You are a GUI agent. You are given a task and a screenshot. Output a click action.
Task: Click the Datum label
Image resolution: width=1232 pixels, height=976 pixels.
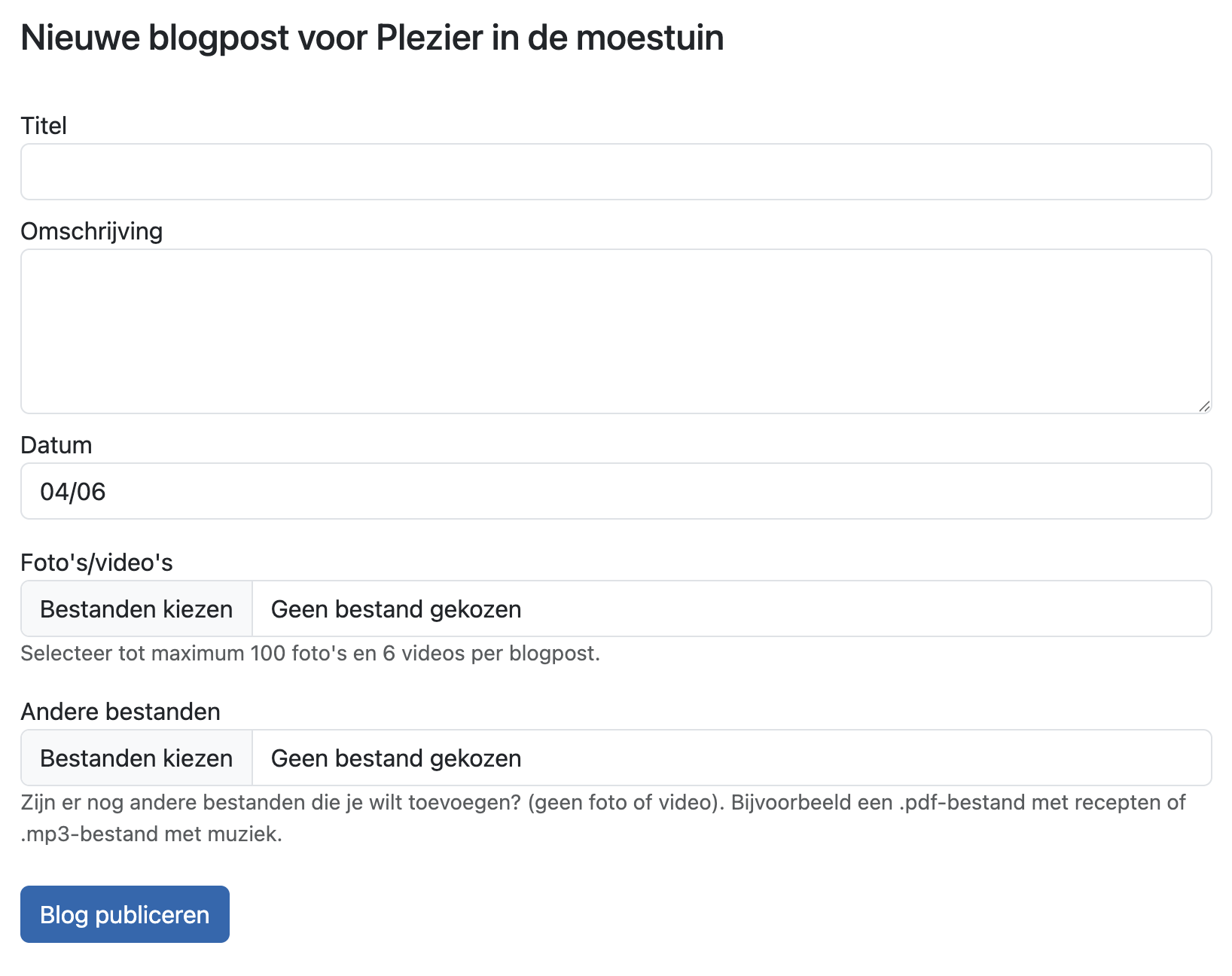coord(56,445)
